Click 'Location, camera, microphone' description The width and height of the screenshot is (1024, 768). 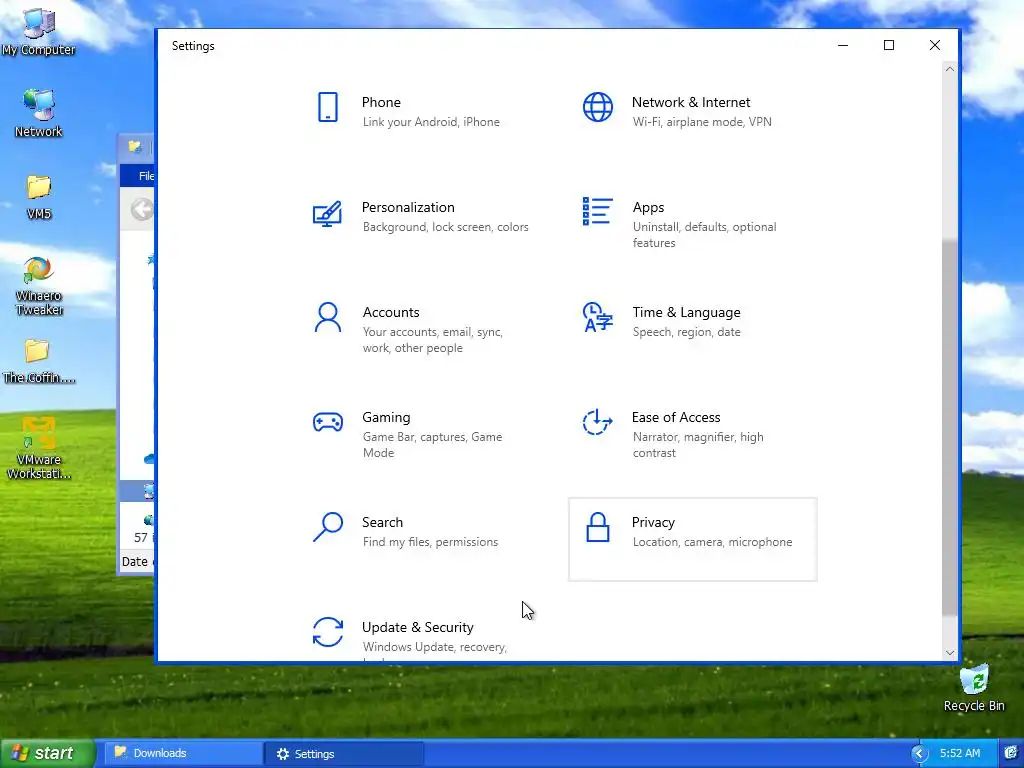pos(712,542)
